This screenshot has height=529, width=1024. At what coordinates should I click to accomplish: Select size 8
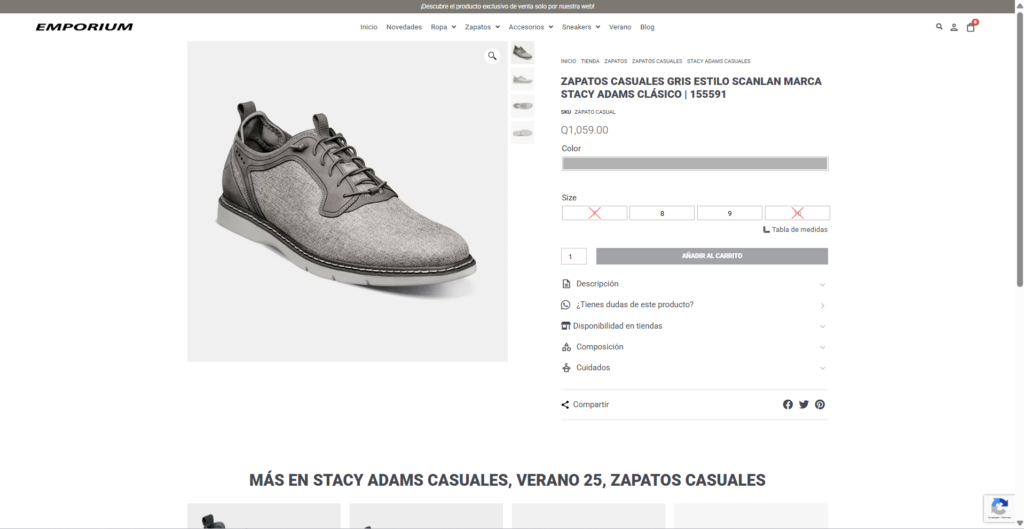point(662,213)
